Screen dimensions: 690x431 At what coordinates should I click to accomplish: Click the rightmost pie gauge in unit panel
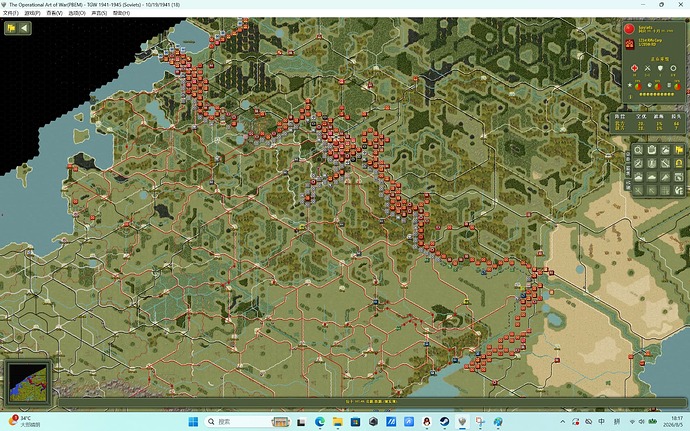[x=677, y=86]
